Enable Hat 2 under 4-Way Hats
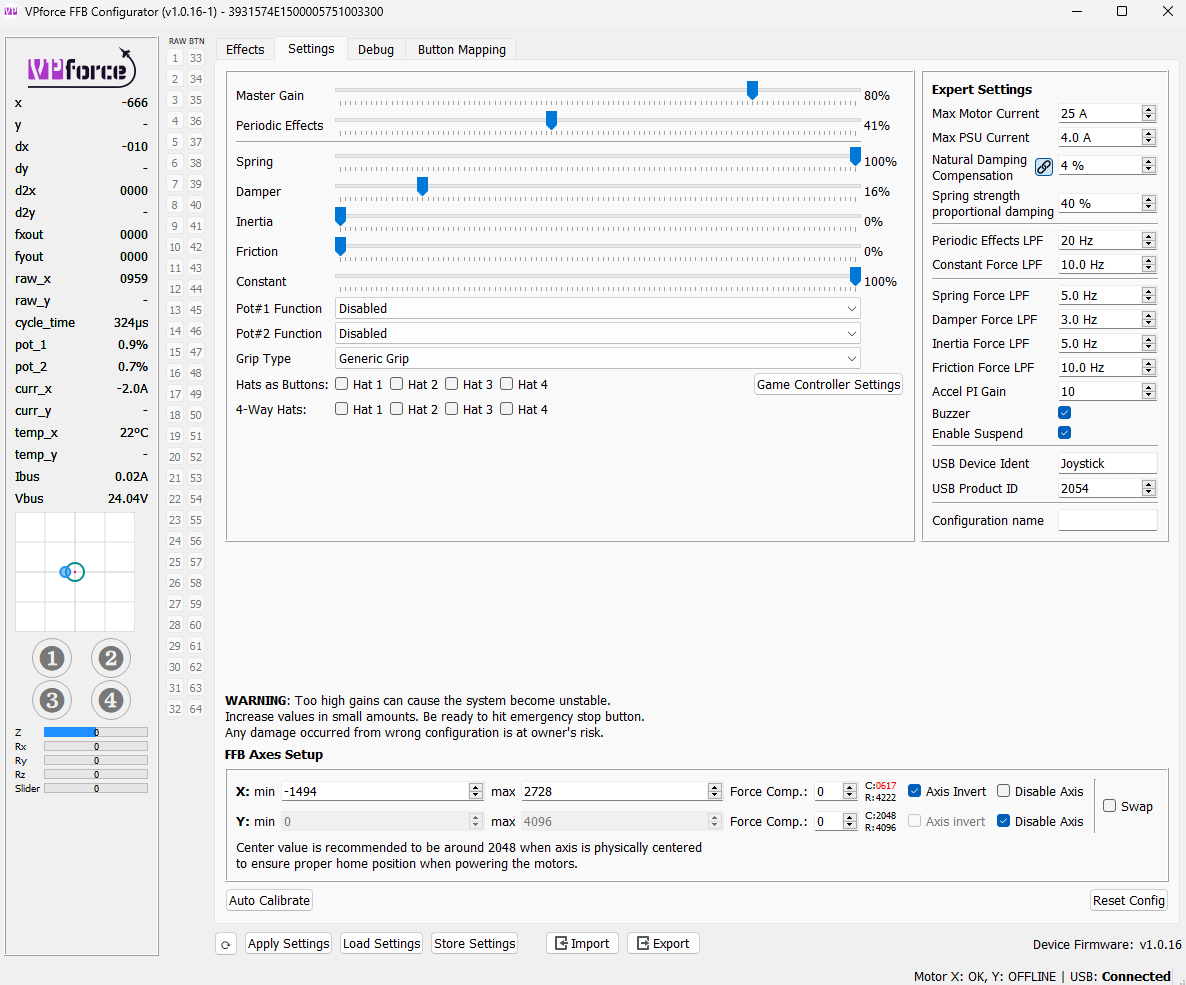 pos(396,409)
